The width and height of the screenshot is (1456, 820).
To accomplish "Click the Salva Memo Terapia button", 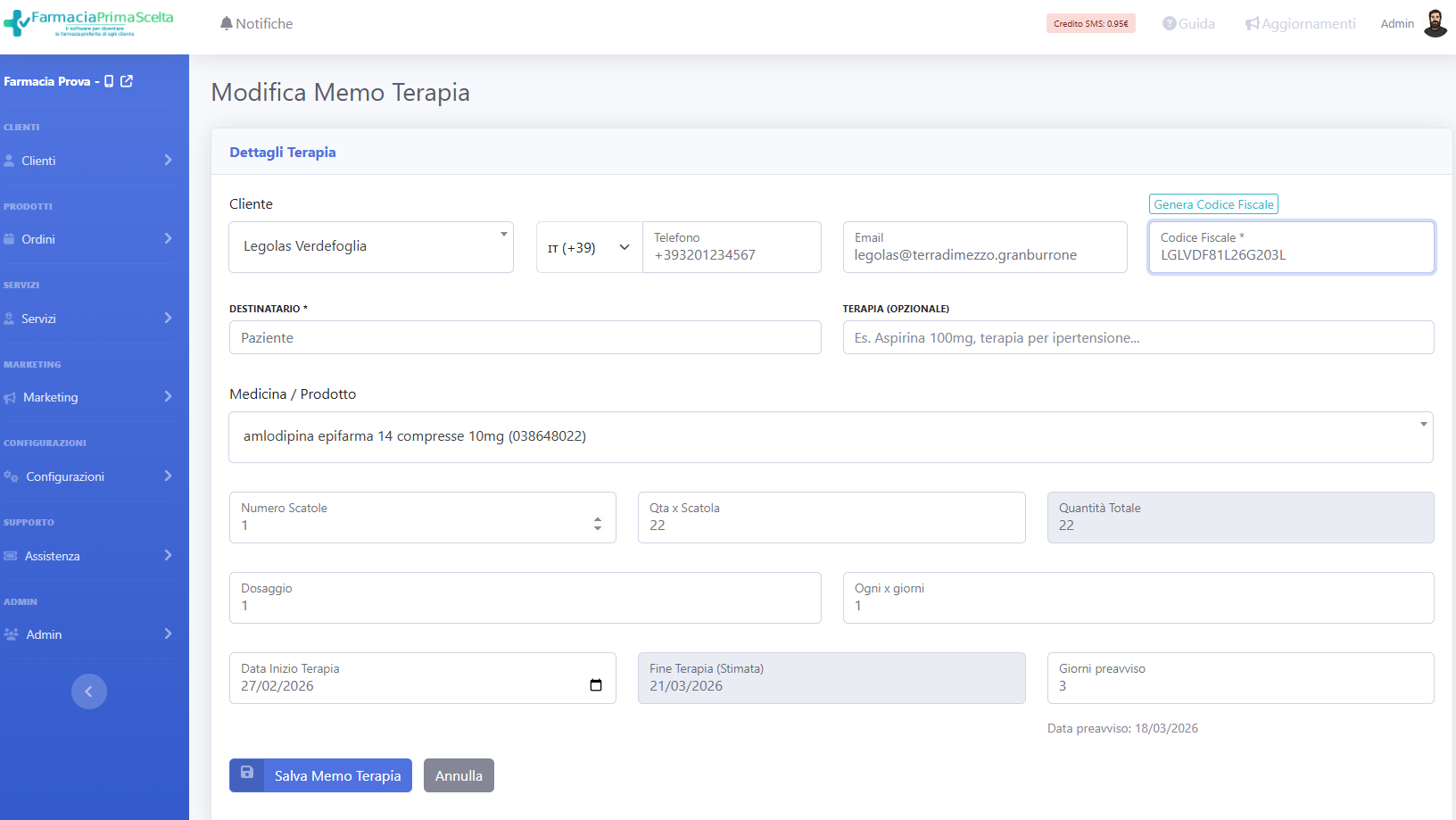I will [x=321, y=775].
